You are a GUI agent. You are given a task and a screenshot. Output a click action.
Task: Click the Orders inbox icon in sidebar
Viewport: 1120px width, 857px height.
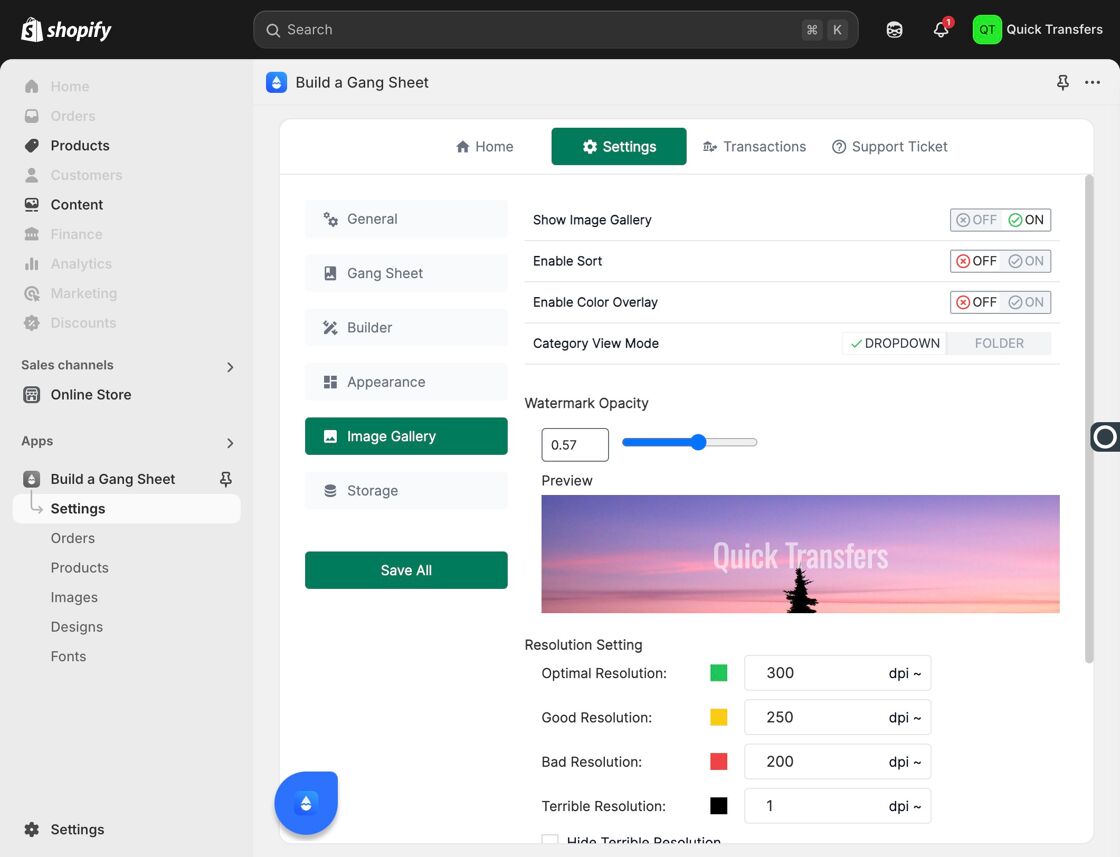click(31, 116)
